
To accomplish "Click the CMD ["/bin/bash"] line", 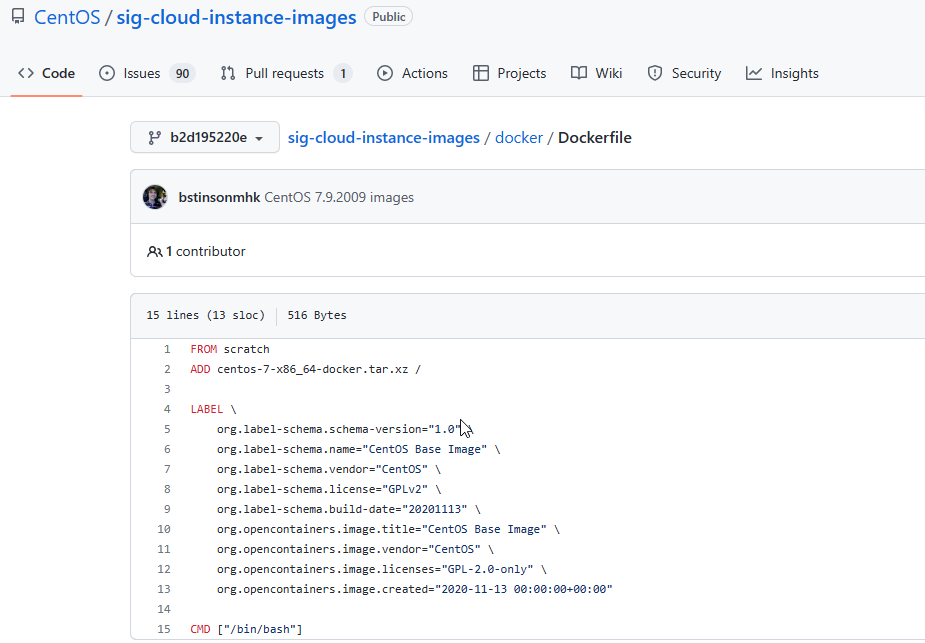I will point(247,629).
